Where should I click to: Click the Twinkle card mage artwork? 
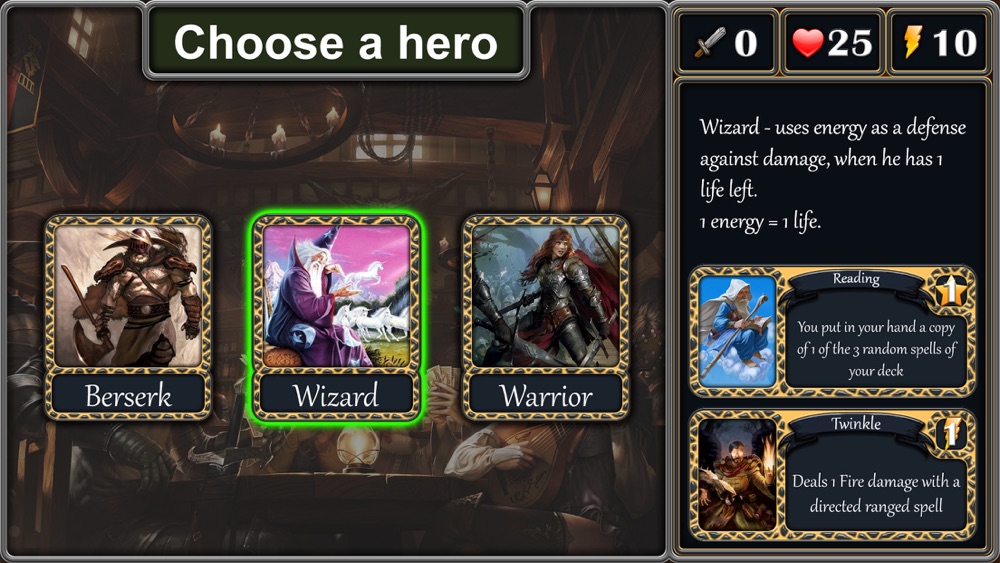coord(737,474)
